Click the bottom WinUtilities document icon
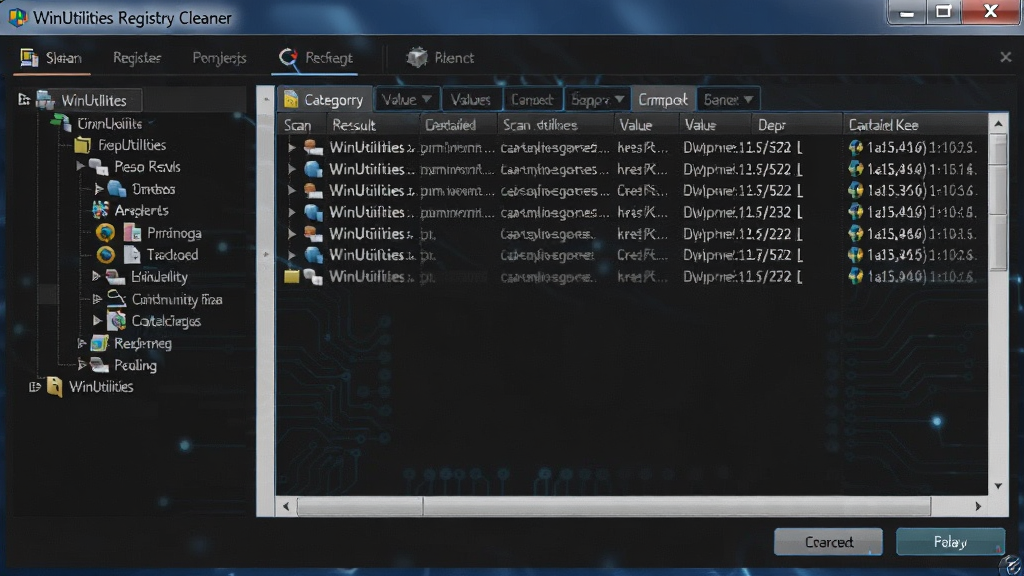 54,387
